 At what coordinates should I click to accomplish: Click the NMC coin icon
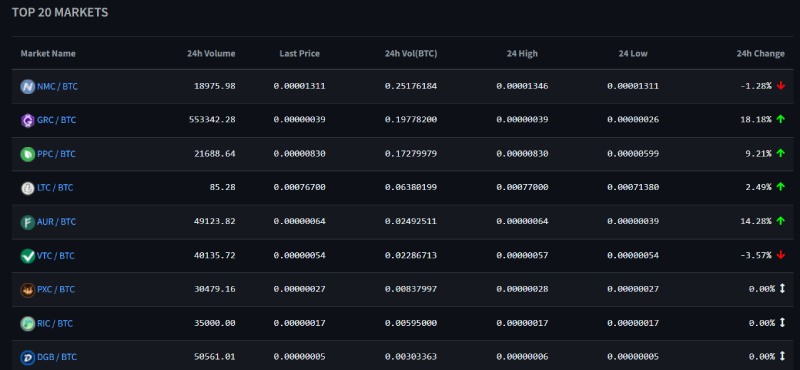28,86
